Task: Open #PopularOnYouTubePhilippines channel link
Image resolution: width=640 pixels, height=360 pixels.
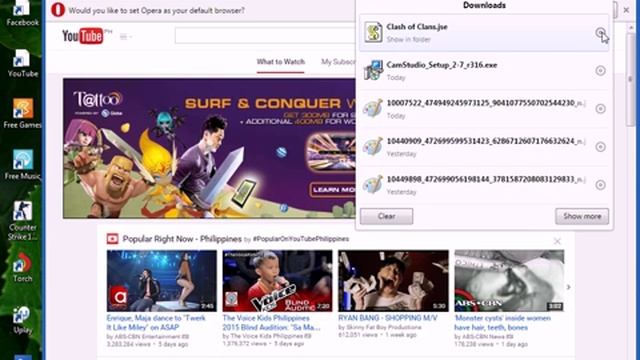Action: coord(301,239)
